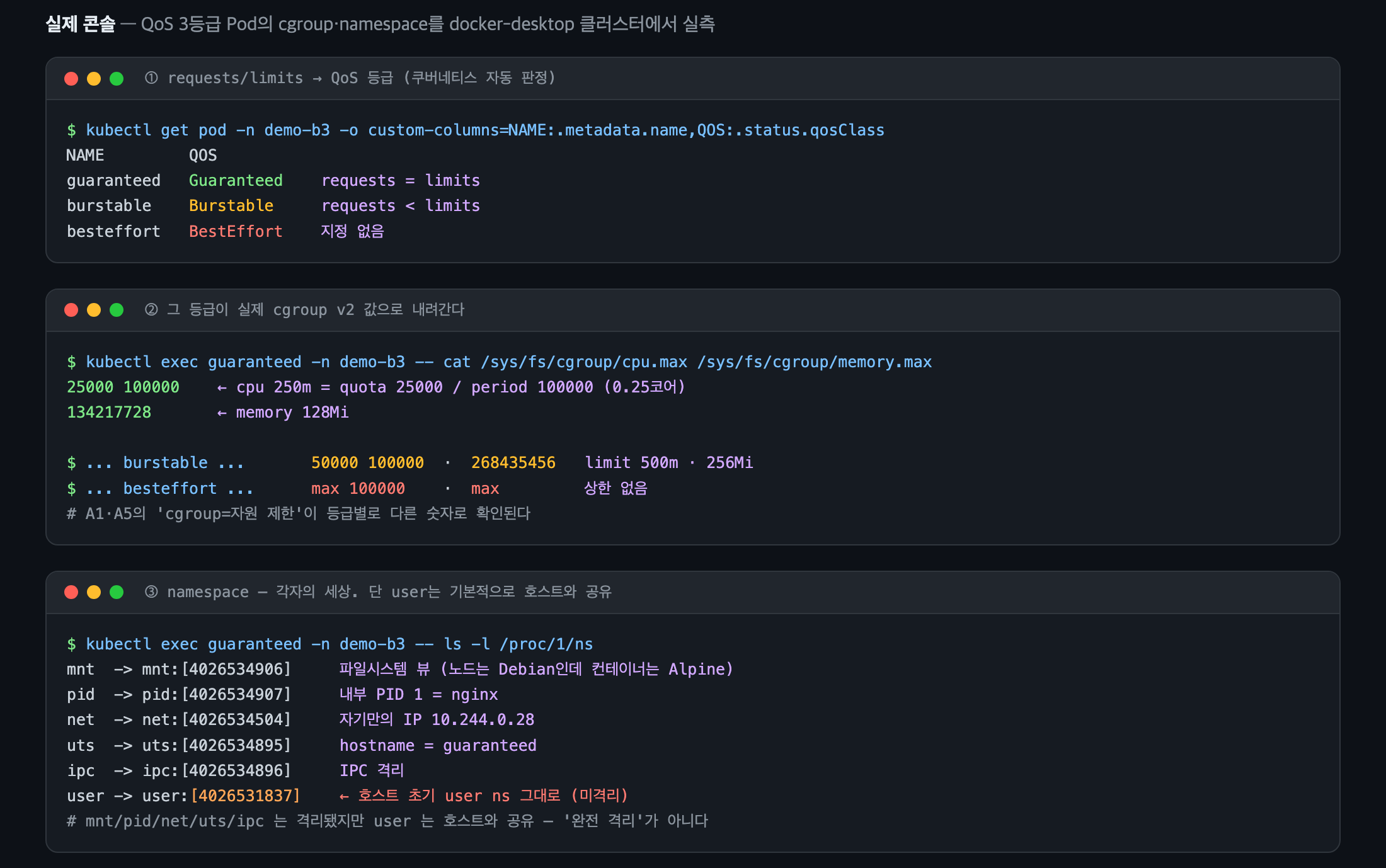Image resolution: width=1386 pixels, height=868 pixels.
Task: Click the '134217728' memory.max output
Action: click(109, 413)
